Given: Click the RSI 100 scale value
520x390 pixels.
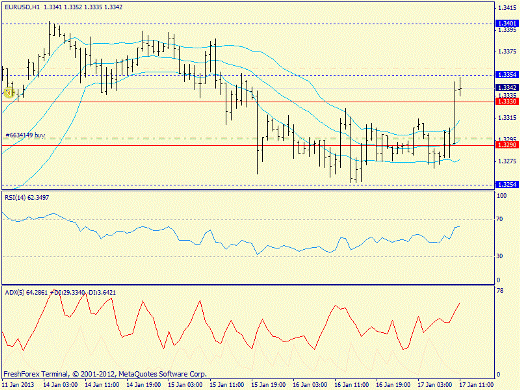Looking at the screenshot, I should tap(502, 195).
